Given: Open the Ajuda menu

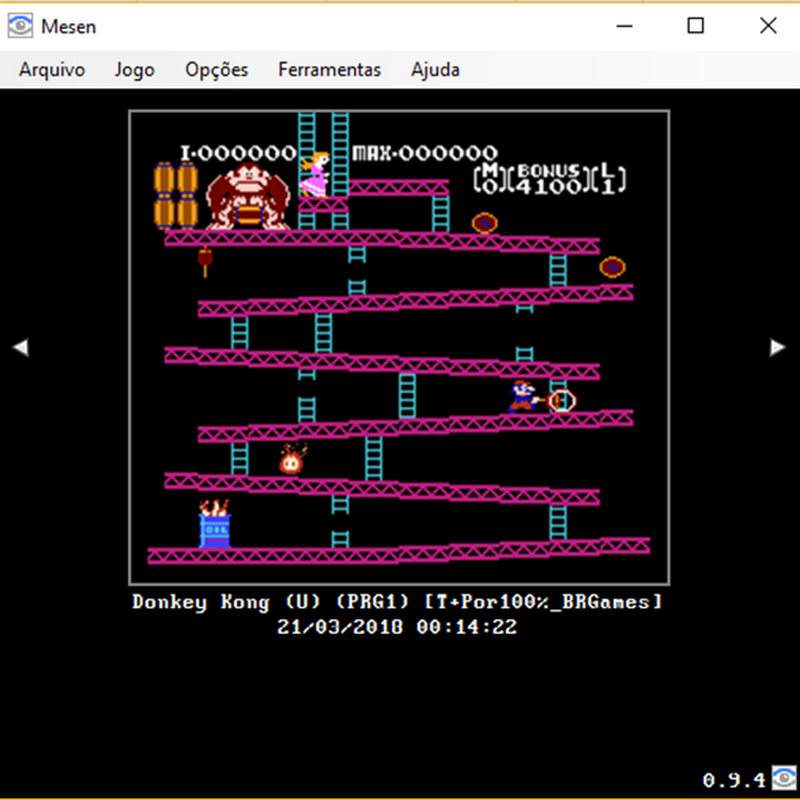Looking at the screenshot, I should (435, 69).
